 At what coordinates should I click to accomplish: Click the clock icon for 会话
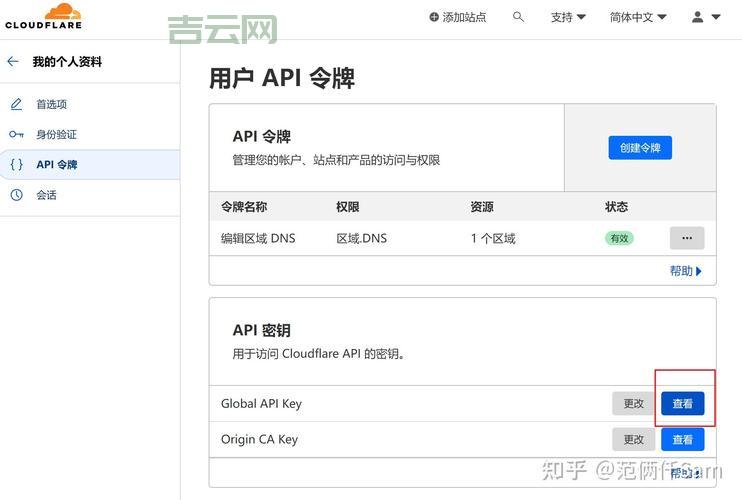pyautogui.click(x=17, y=195)
